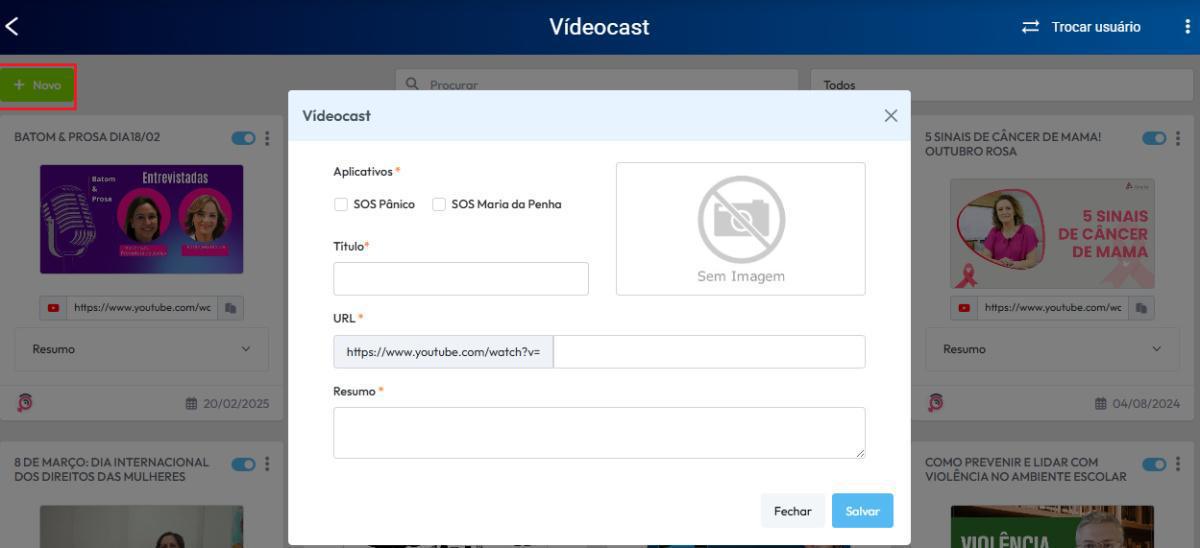Click the 8 DE MARÇO card title
Image resolution: width=1200 pixels, height=548 pixels.
(x=112, y=470)
